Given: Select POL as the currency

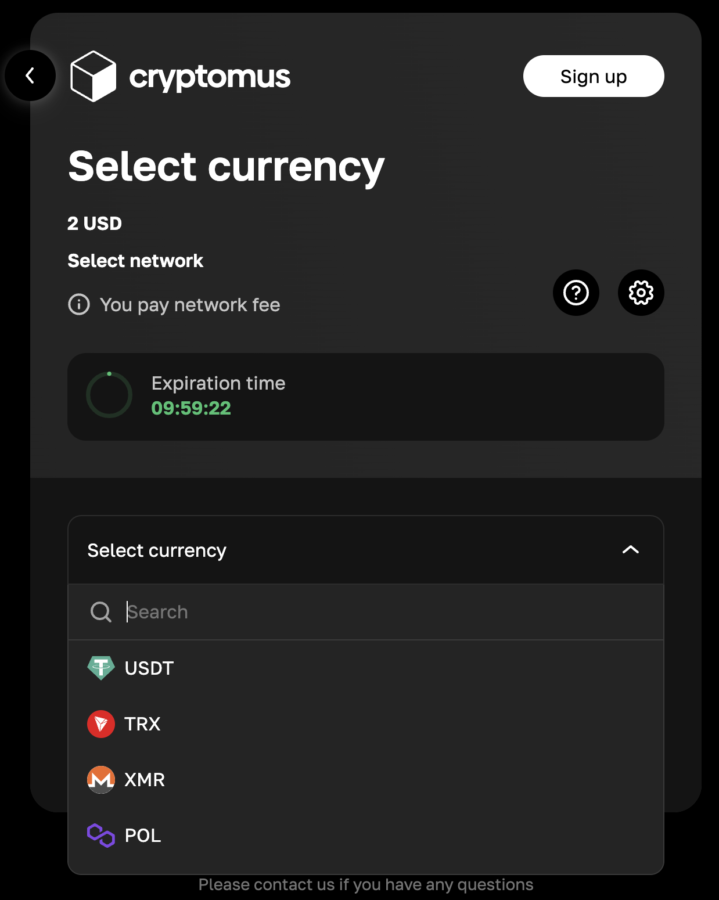Looking at the screenshot, I should pos(143,836).
